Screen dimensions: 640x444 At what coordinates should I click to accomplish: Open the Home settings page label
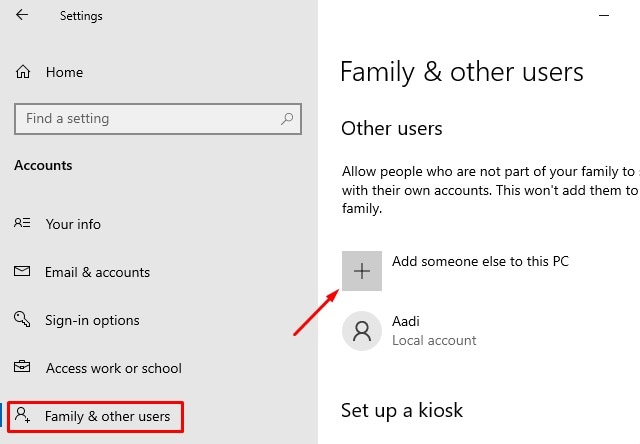pyautogui.click(x=64, y=72)
